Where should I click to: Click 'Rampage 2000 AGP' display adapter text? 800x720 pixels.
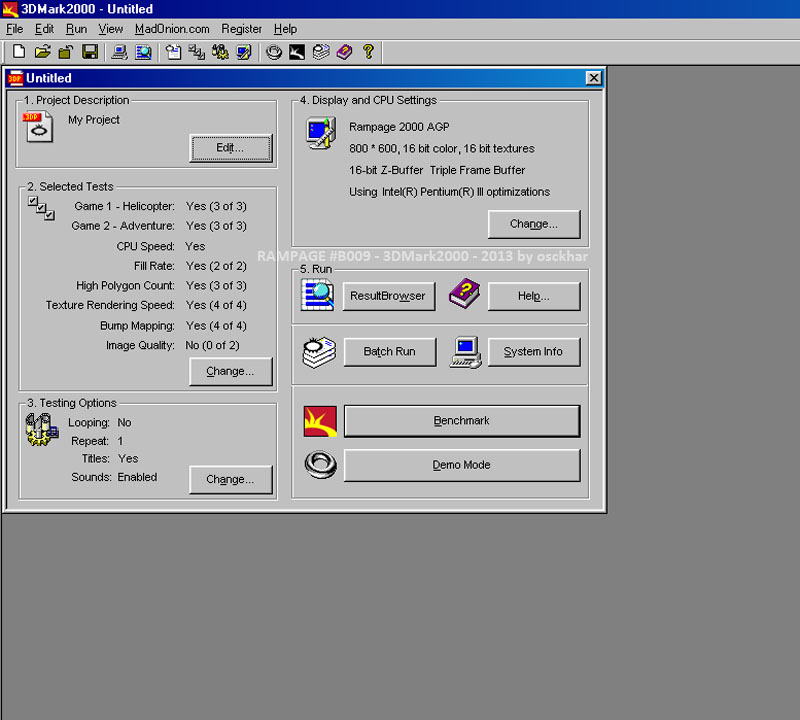coord(399,127)
